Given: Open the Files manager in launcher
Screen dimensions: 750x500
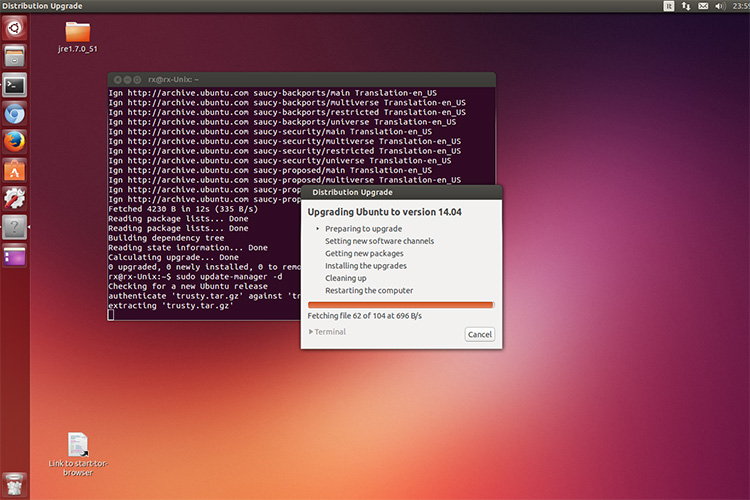Looking at the screenshot, I should (14, 56).
